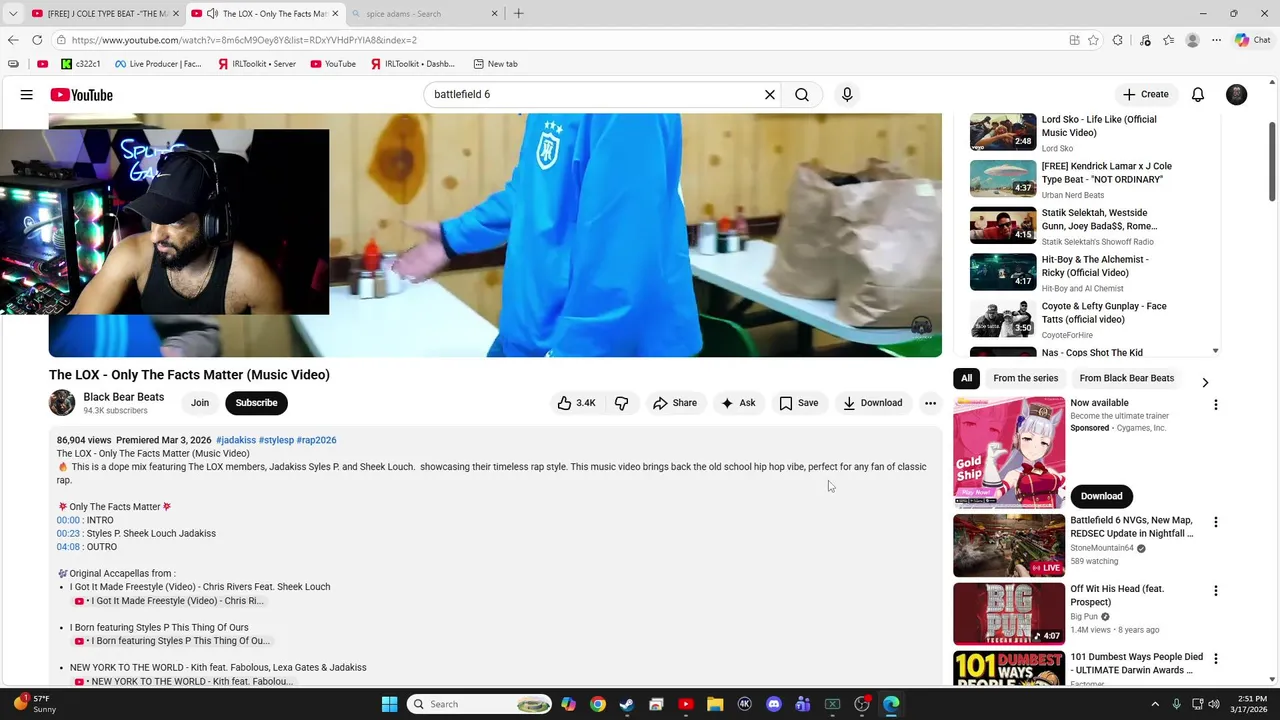
Task: Open the #rap2026 hashtag
Action: click(x=316, y=440)
